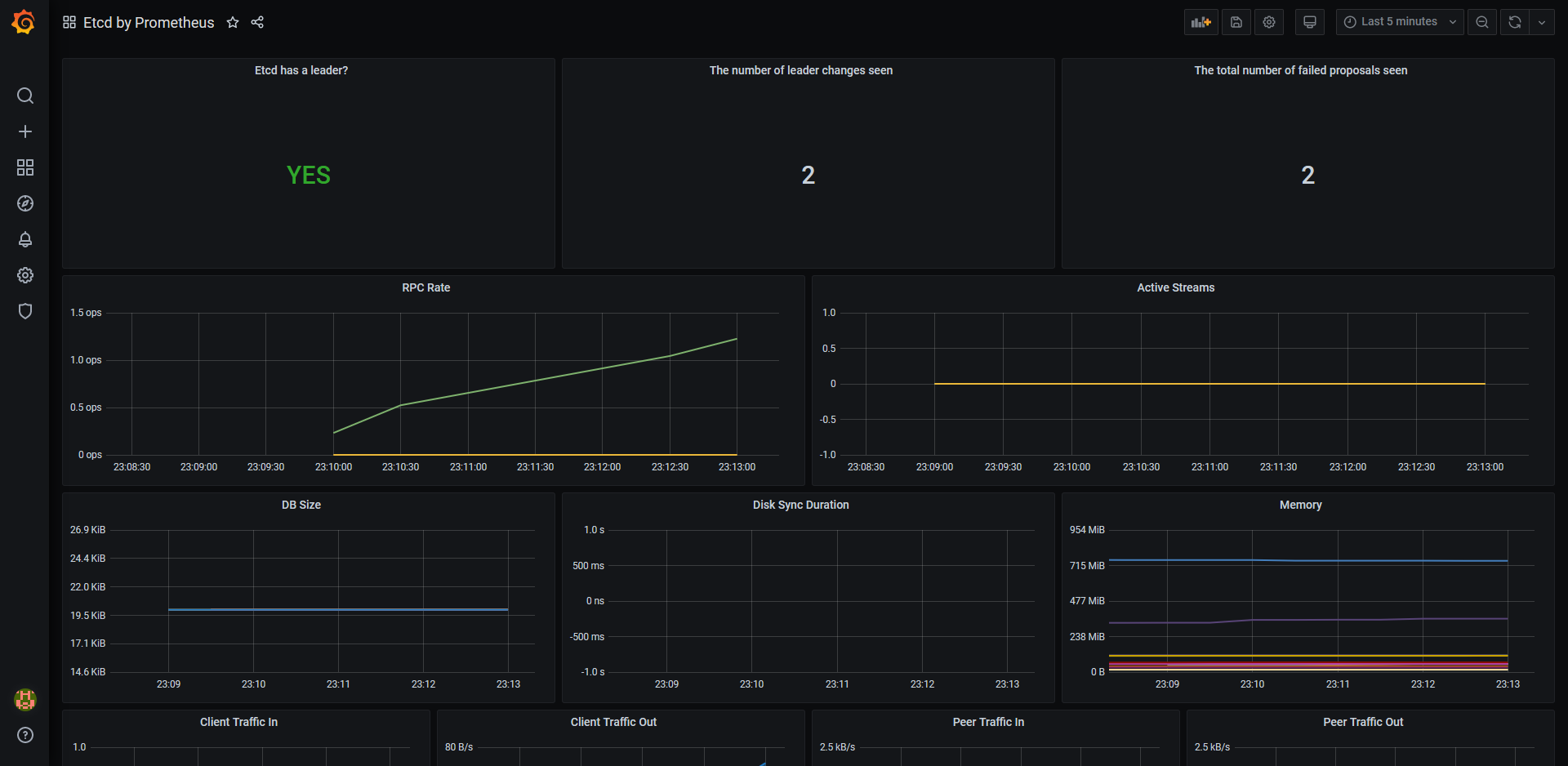The image size is (1568, 766).
Task: Zoom out the time range
Action: point(1482,22)
